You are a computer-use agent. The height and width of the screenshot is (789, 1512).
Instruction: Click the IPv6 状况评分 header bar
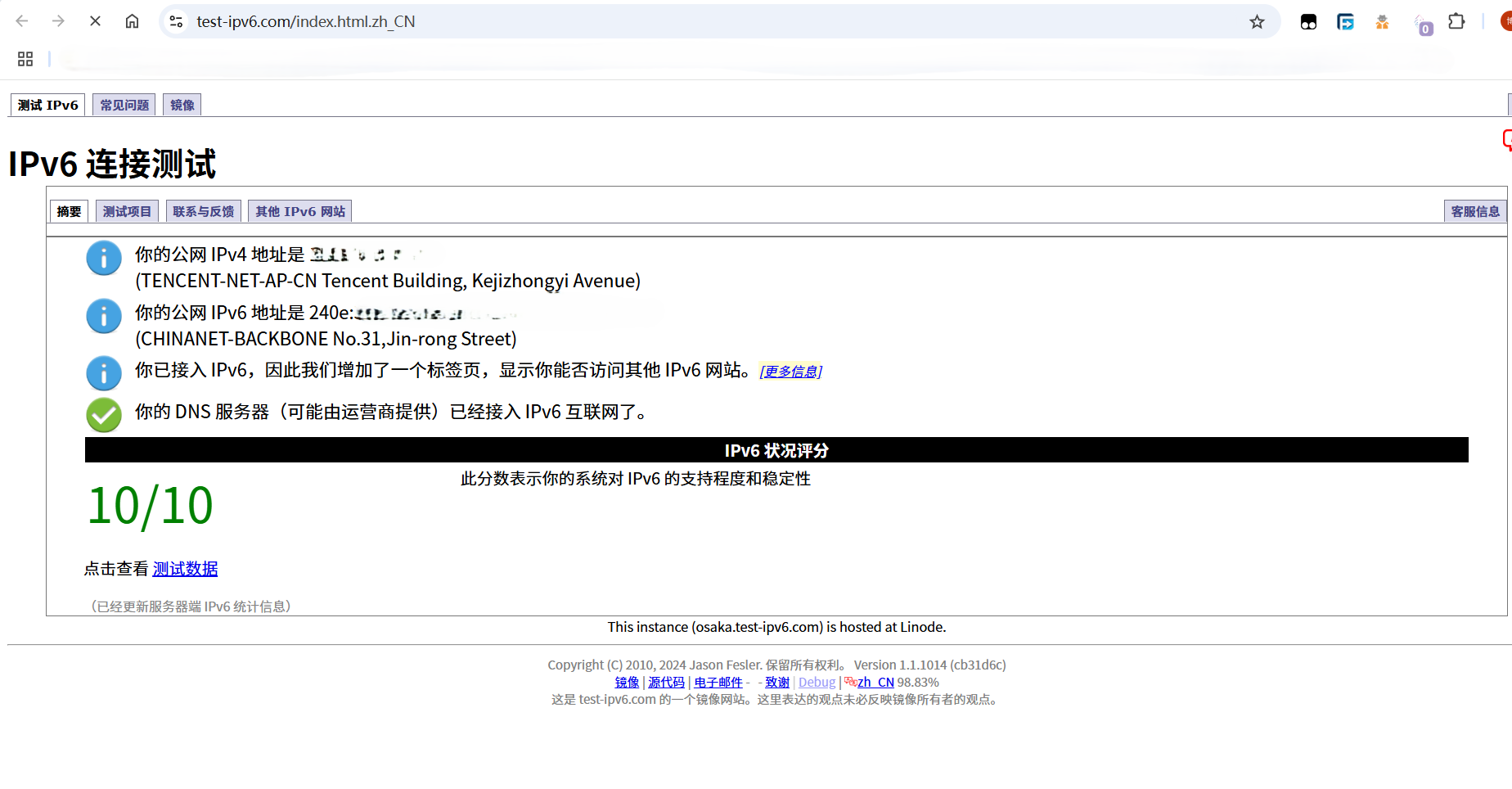tap(776, 450)
